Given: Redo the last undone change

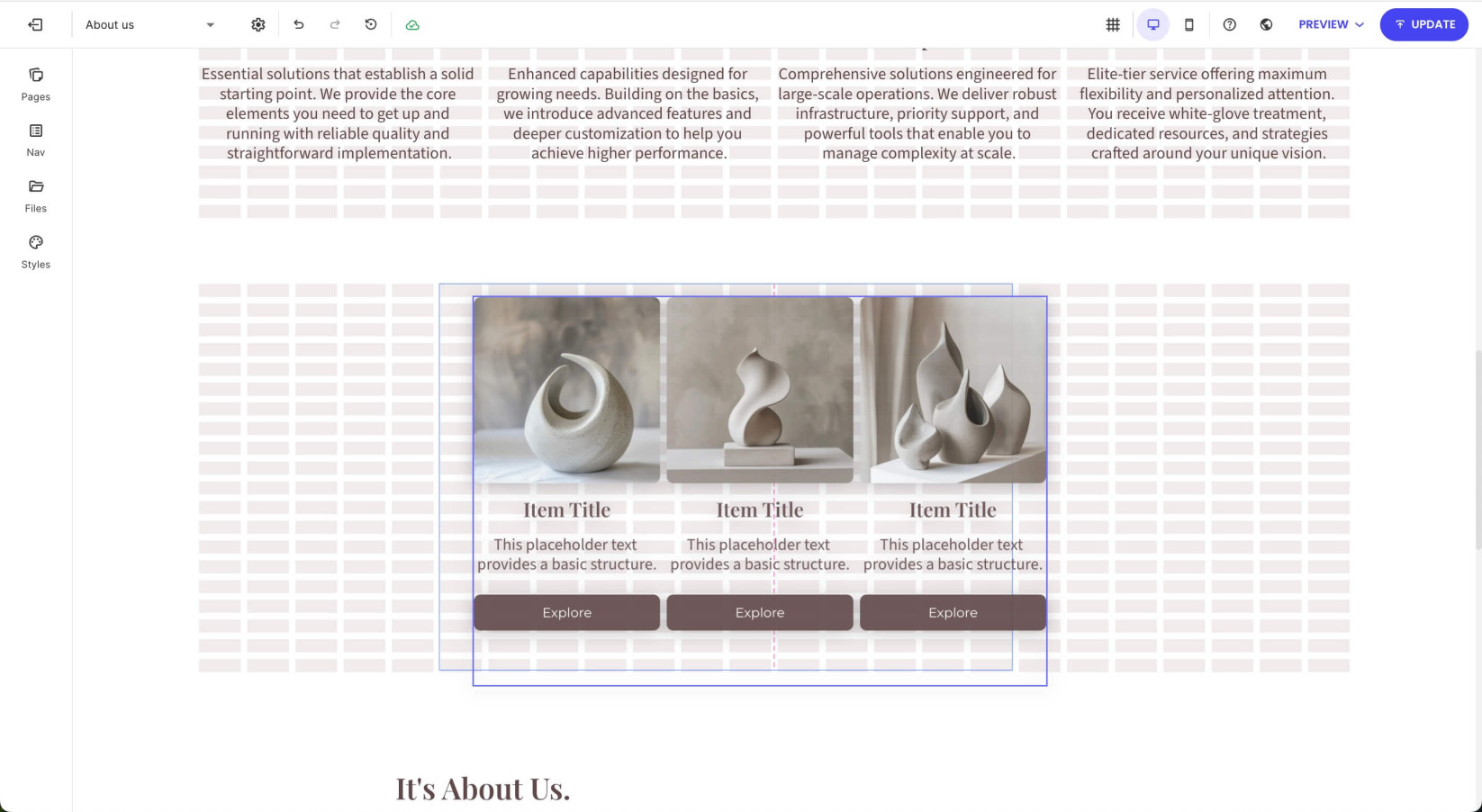Looking at the screenshot, I should pyautogui.click(x=335, y=24).
